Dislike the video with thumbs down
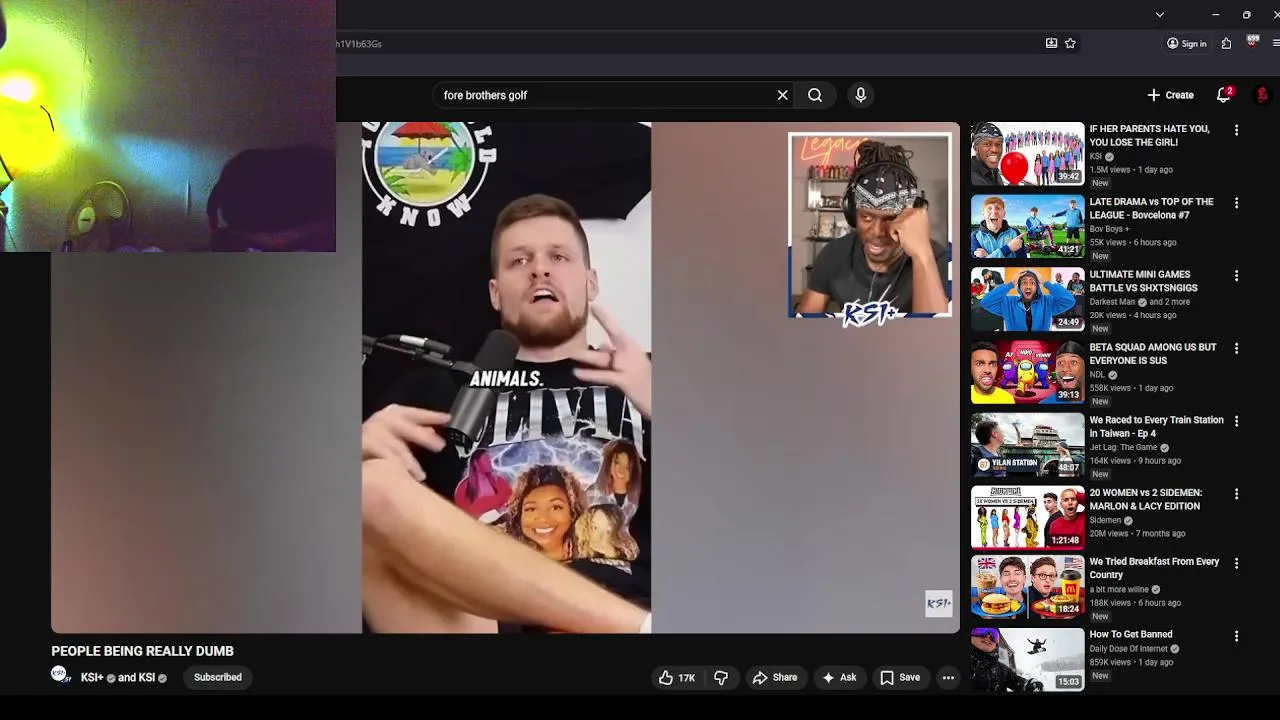This screenshot has height=720, width=1280. tap(721, 678)
